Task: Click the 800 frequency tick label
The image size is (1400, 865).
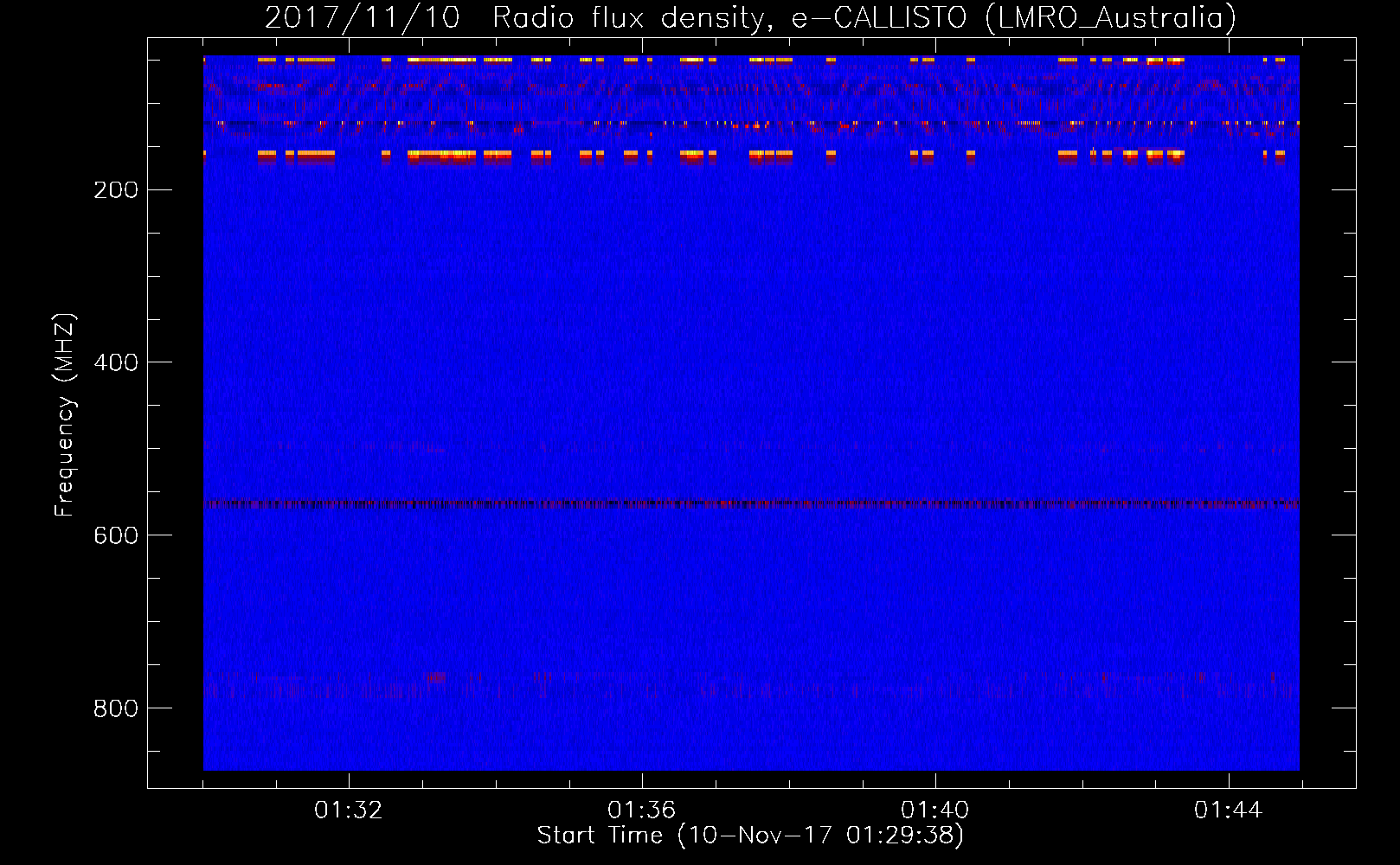Action: [116, 708]
